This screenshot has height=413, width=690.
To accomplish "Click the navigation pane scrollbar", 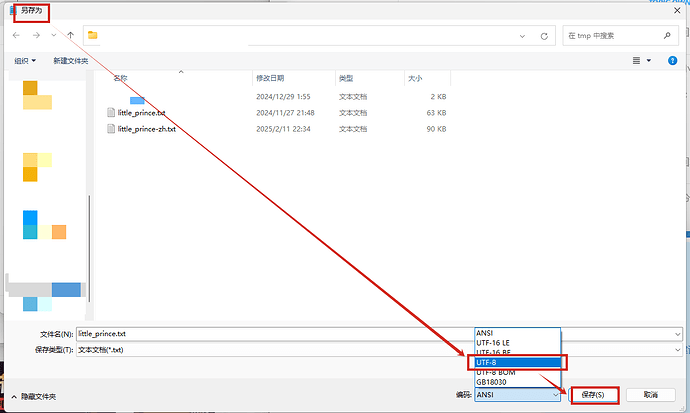I will pos(89,249).
